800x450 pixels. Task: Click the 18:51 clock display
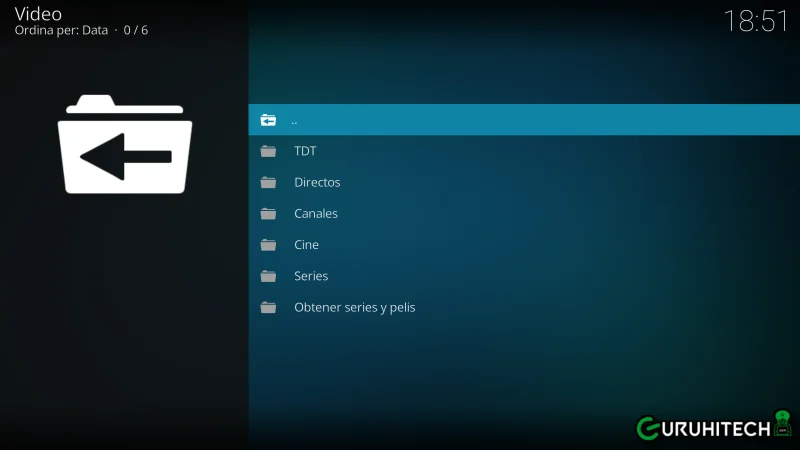point(755,21)
